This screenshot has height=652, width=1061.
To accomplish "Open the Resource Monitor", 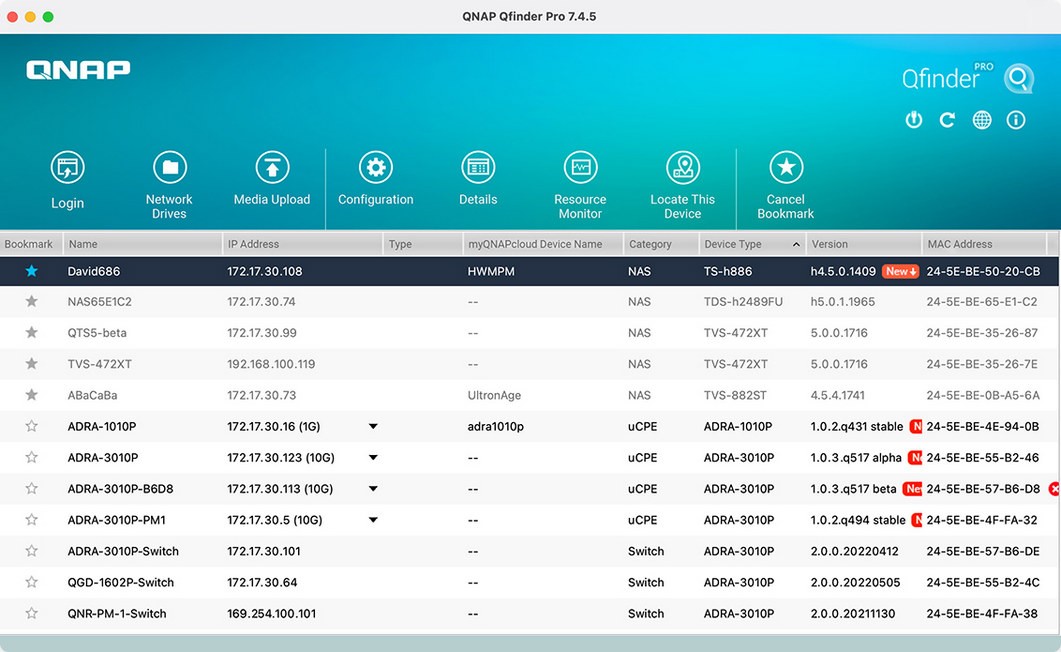I will [581, 168].
